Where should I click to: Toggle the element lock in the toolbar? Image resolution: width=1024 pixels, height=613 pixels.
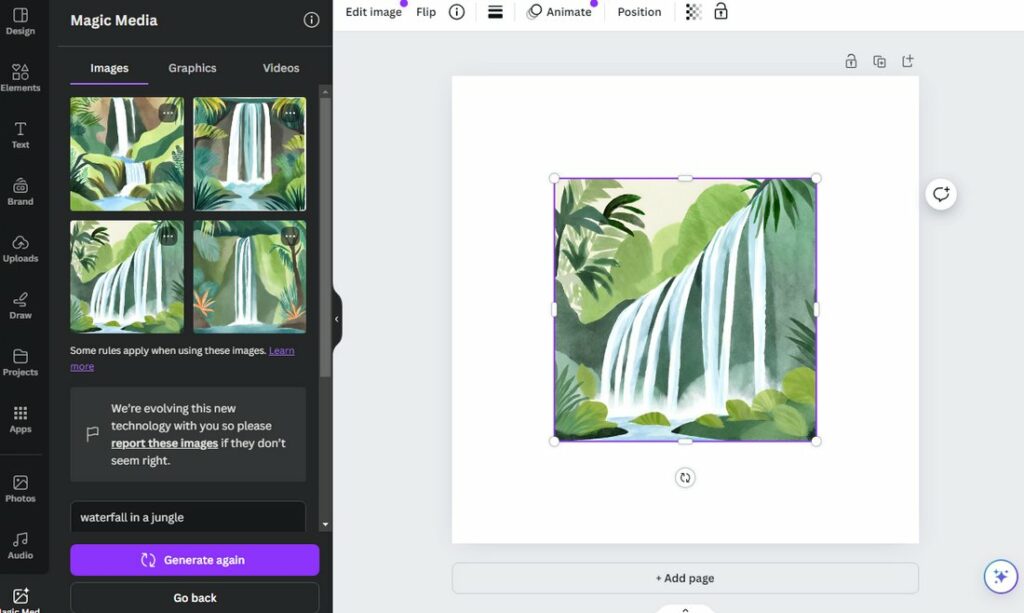[x=722, y=12]
